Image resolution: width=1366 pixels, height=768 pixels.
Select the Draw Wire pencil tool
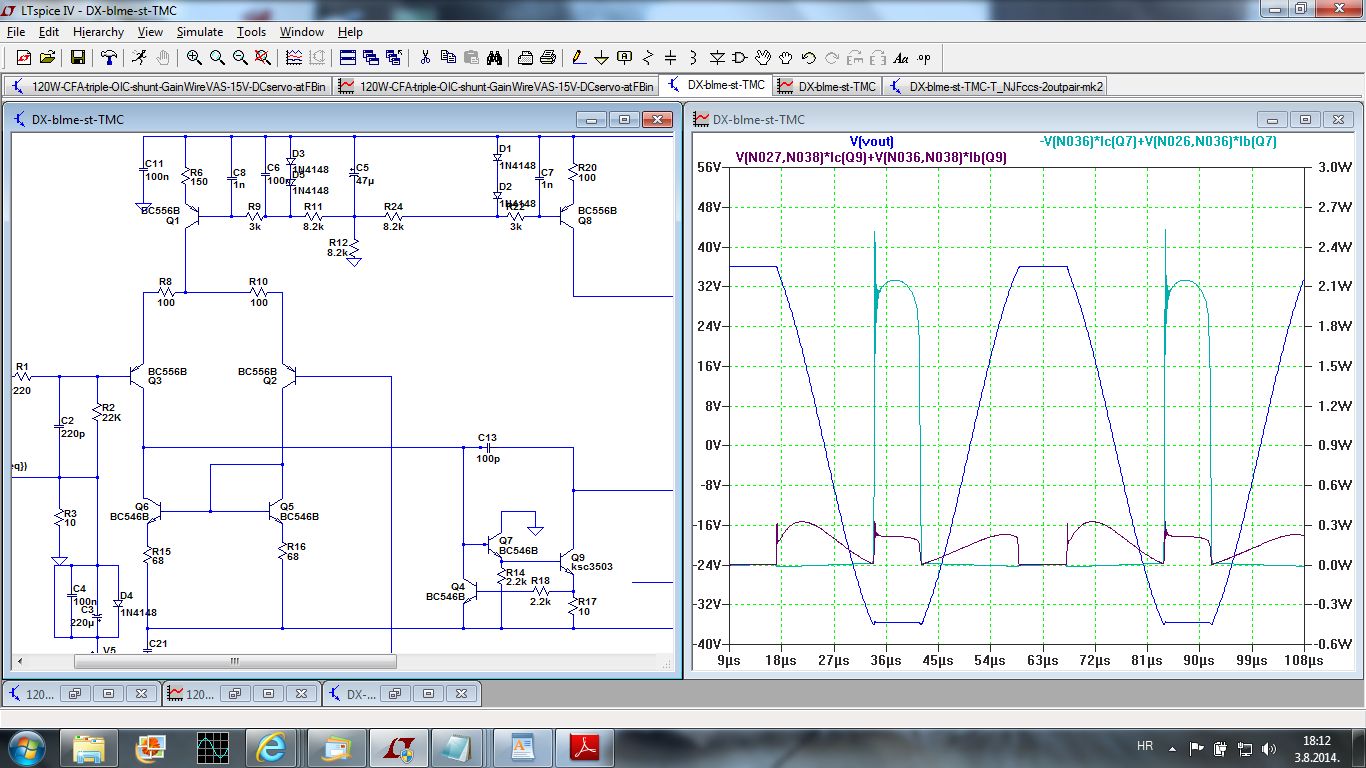pyautogui.click(x=578, y=57)
